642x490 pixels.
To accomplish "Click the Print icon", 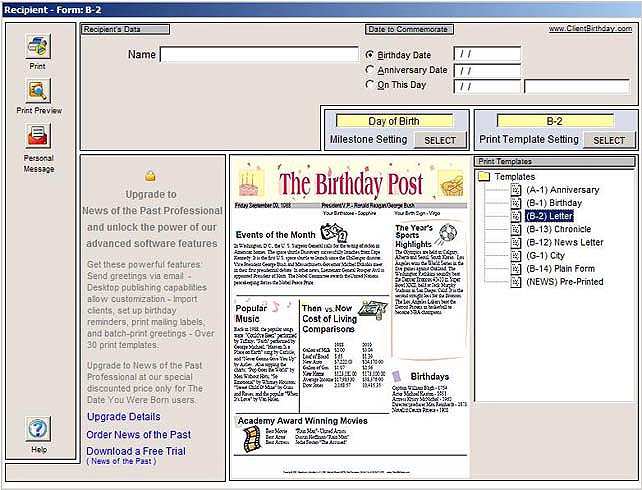I will point(38,46).
